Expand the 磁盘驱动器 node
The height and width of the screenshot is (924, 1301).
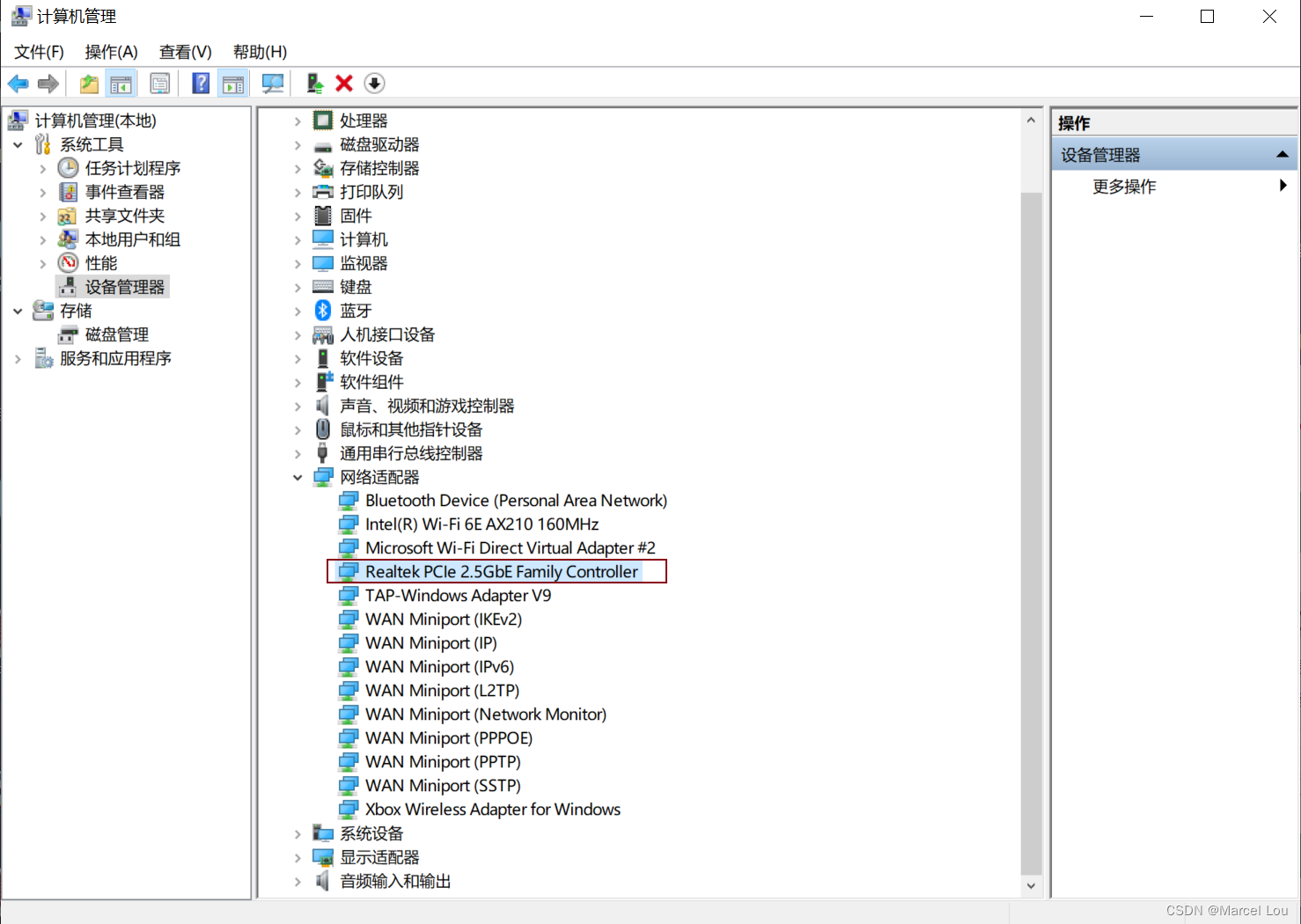[x=298, y=145]
